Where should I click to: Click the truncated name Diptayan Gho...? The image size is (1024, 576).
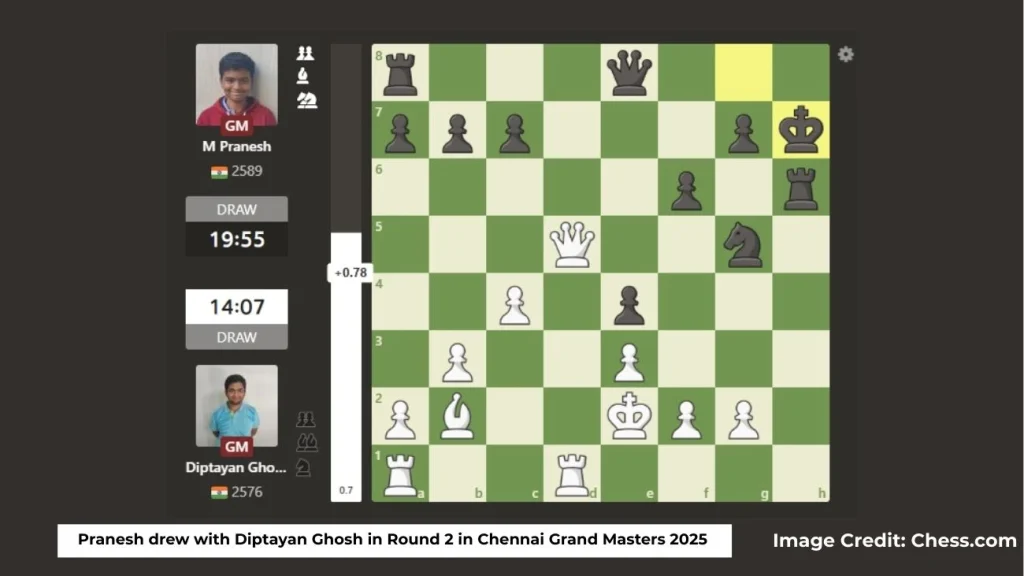tap(238, 467)
